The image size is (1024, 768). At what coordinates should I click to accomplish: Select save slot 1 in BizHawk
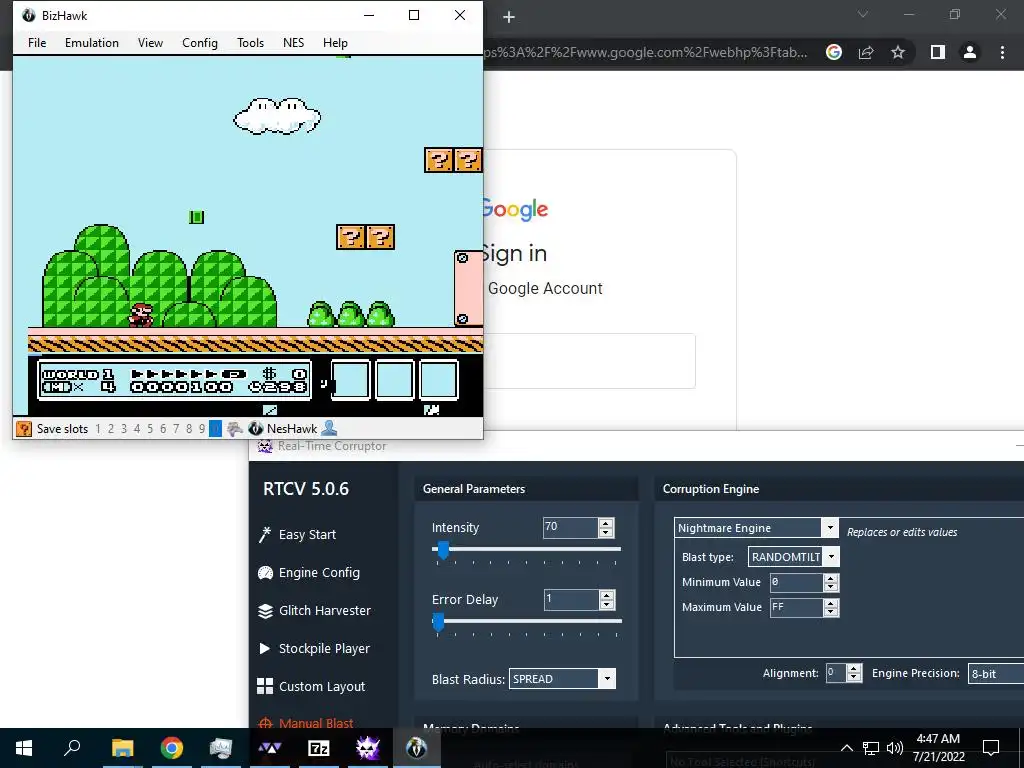point(98,428)
